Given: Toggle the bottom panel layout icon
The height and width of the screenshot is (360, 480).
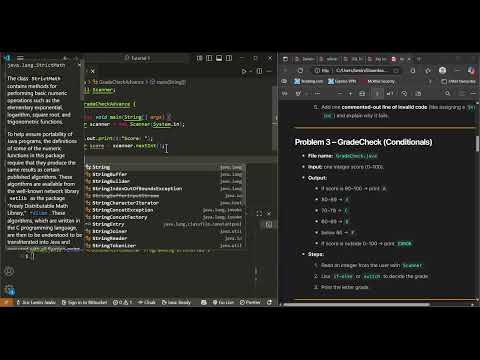Looking at the screenshot, I should [219, 58].
